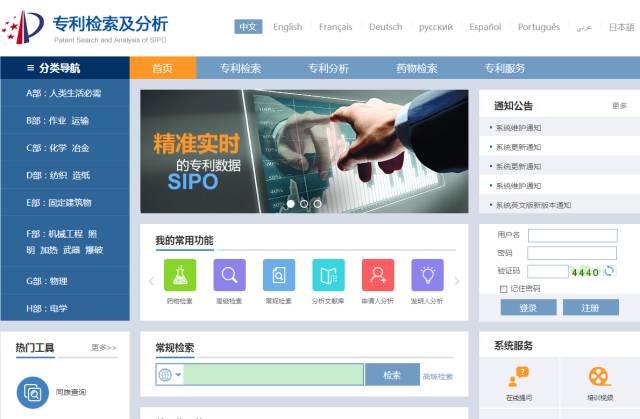
Task: Switch site language to русский
Action: tap(436, 27)
